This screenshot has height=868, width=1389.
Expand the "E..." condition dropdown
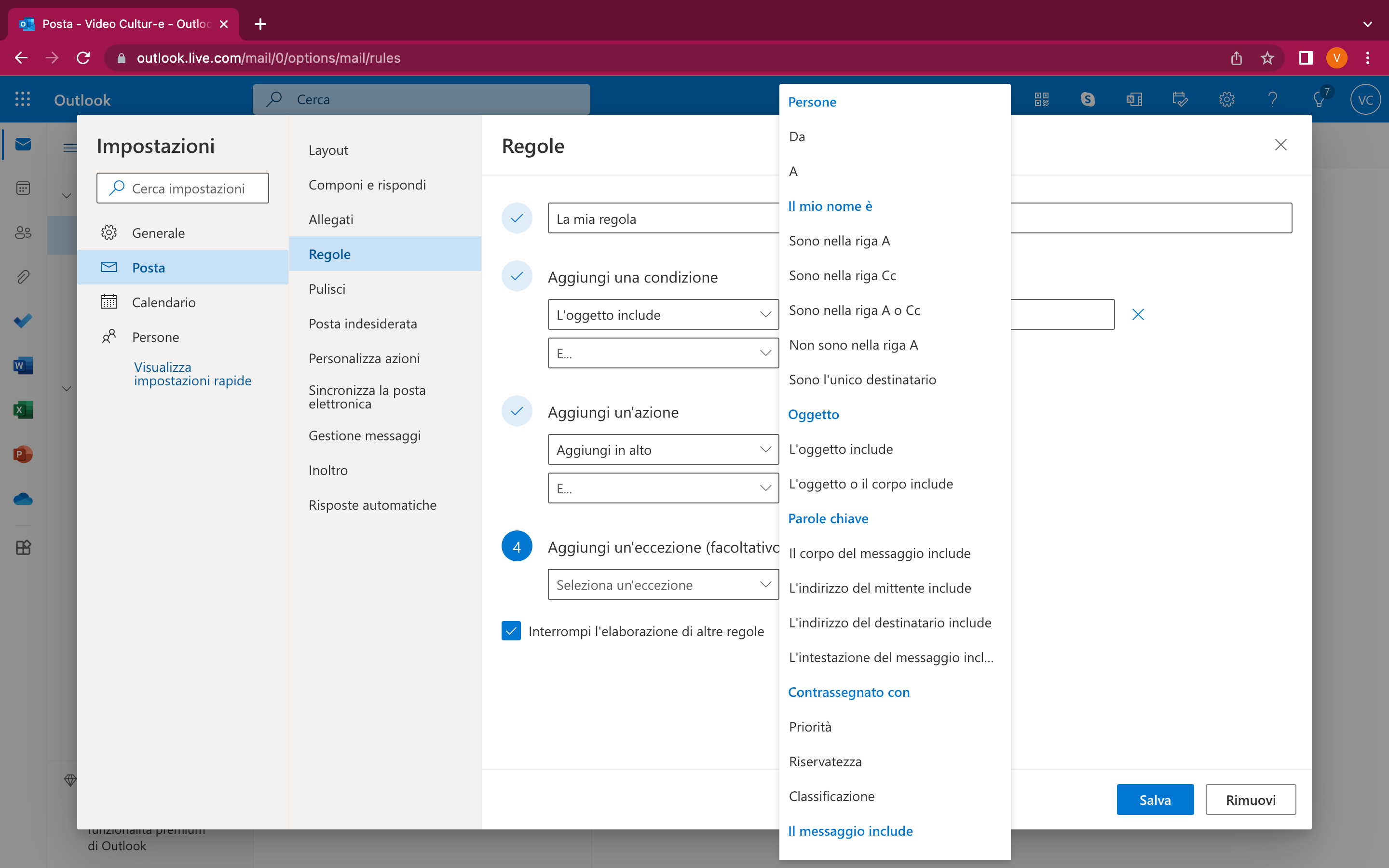663,353
